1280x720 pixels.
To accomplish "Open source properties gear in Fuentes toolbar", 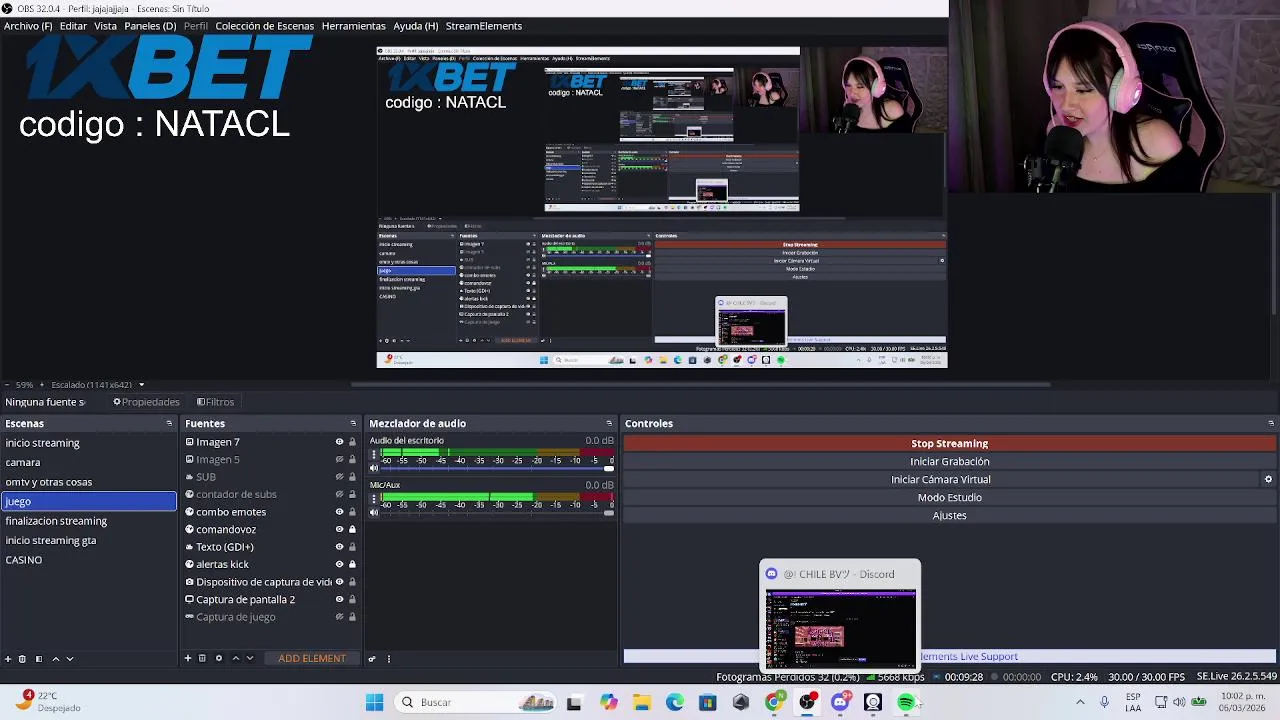I will 218,658.
